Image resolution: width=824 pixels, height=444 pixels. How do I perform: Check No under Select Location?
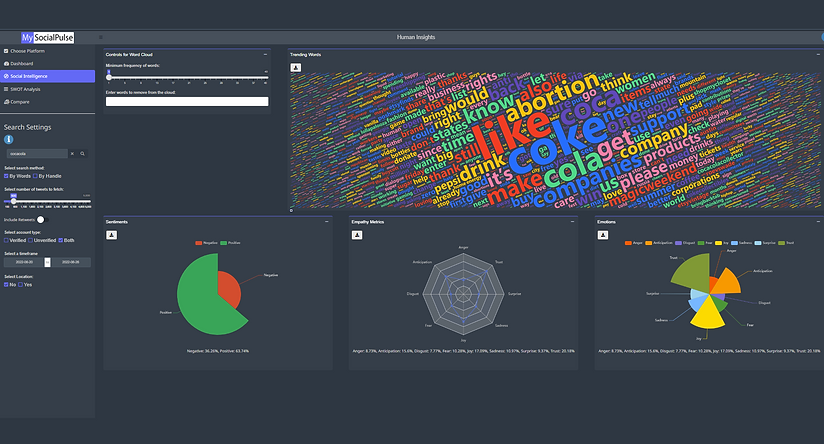pyautogui.click(x=6, y=284)
